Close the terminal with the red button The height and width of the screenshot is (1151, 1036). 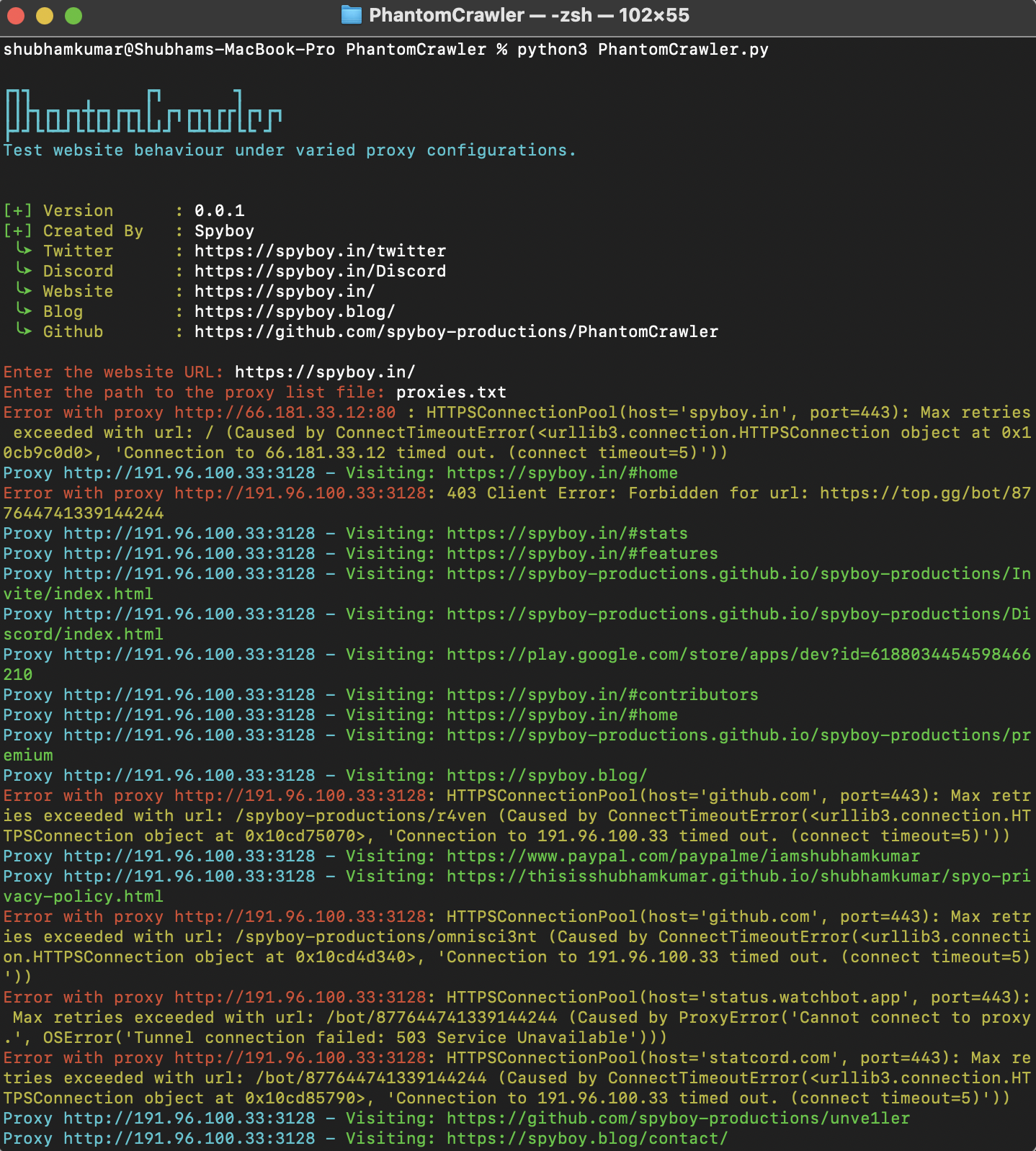[16, 16]
